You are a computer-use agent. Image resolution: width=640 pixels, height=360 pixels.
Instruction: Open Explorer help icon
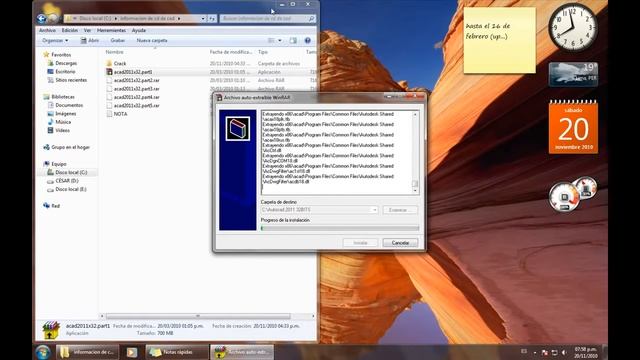tap(308, 40)
